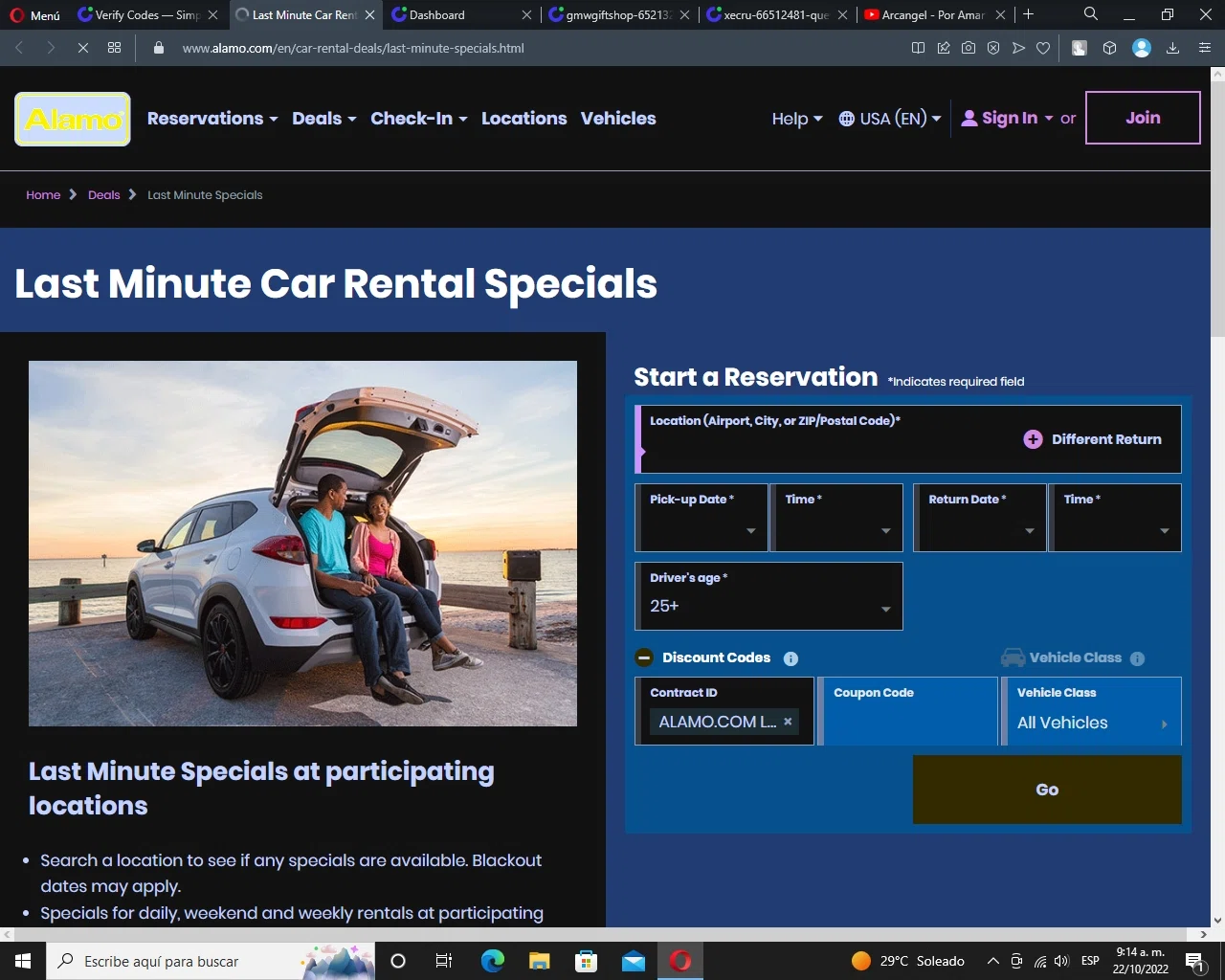Open Mail app from taskbar
1225x980 pixels.
634,961
